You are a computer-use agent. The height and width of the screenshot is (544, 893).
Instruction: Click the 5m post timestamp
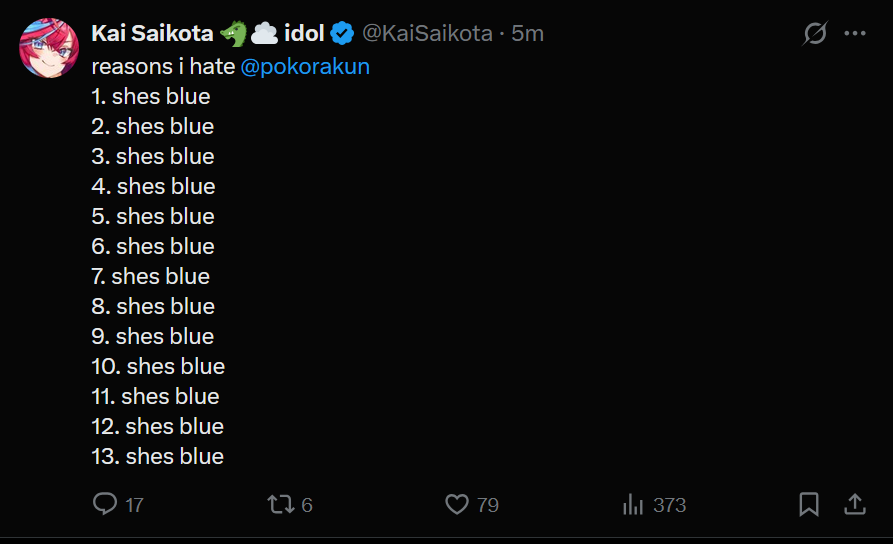tap(527, 34)
